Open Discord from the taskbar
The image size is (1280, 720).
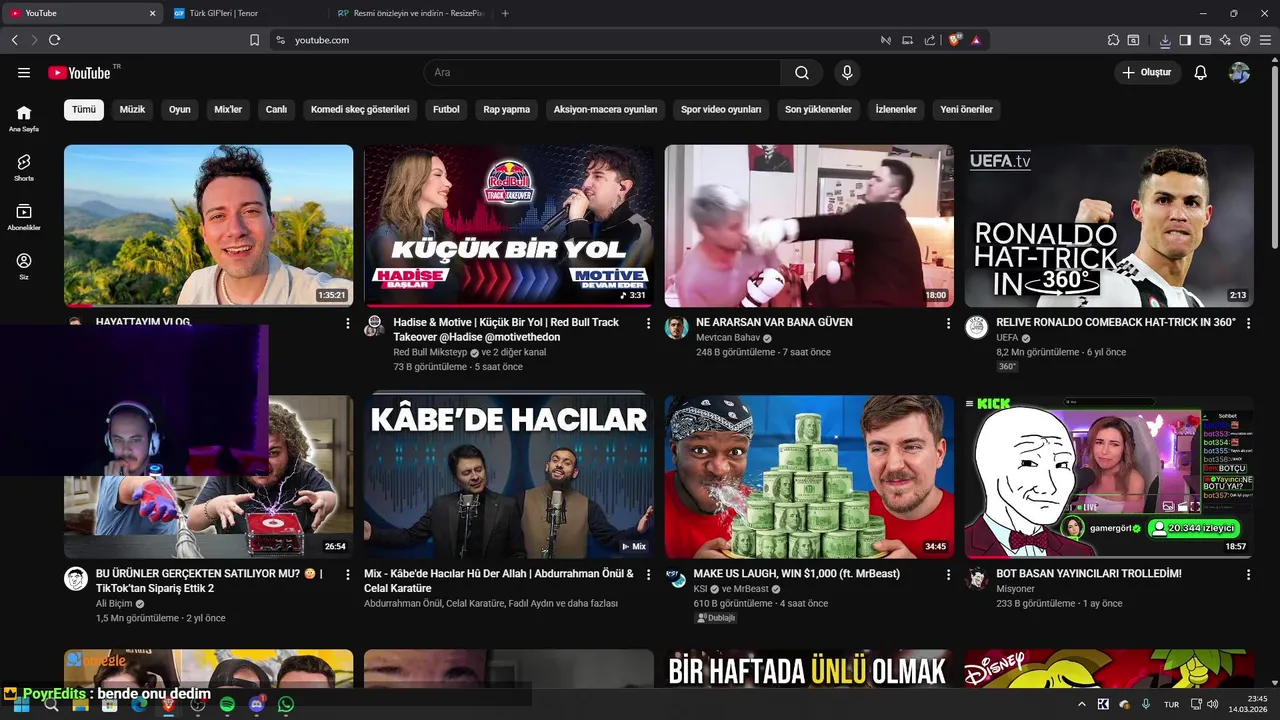point(257,704)
